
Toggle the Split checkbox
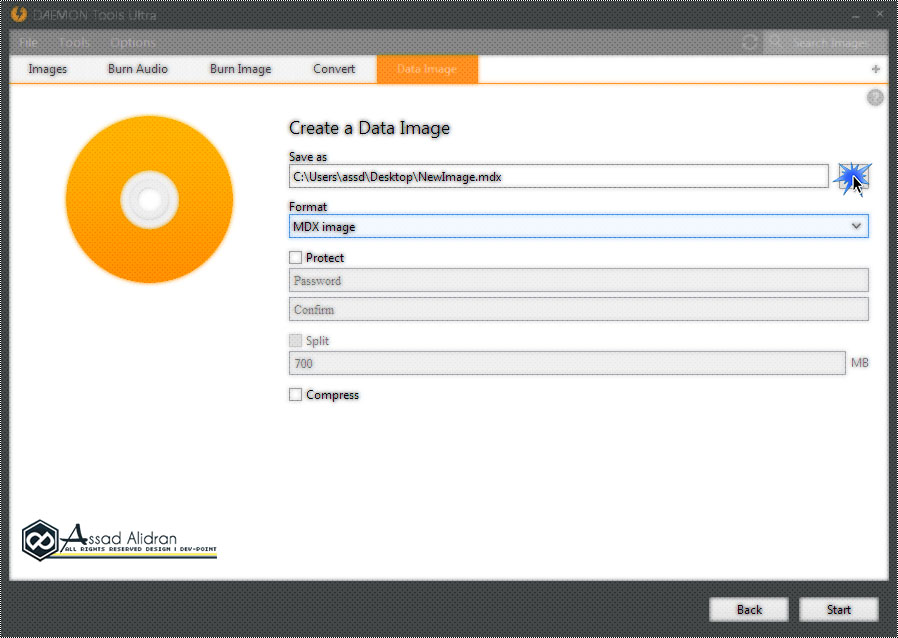296,341
